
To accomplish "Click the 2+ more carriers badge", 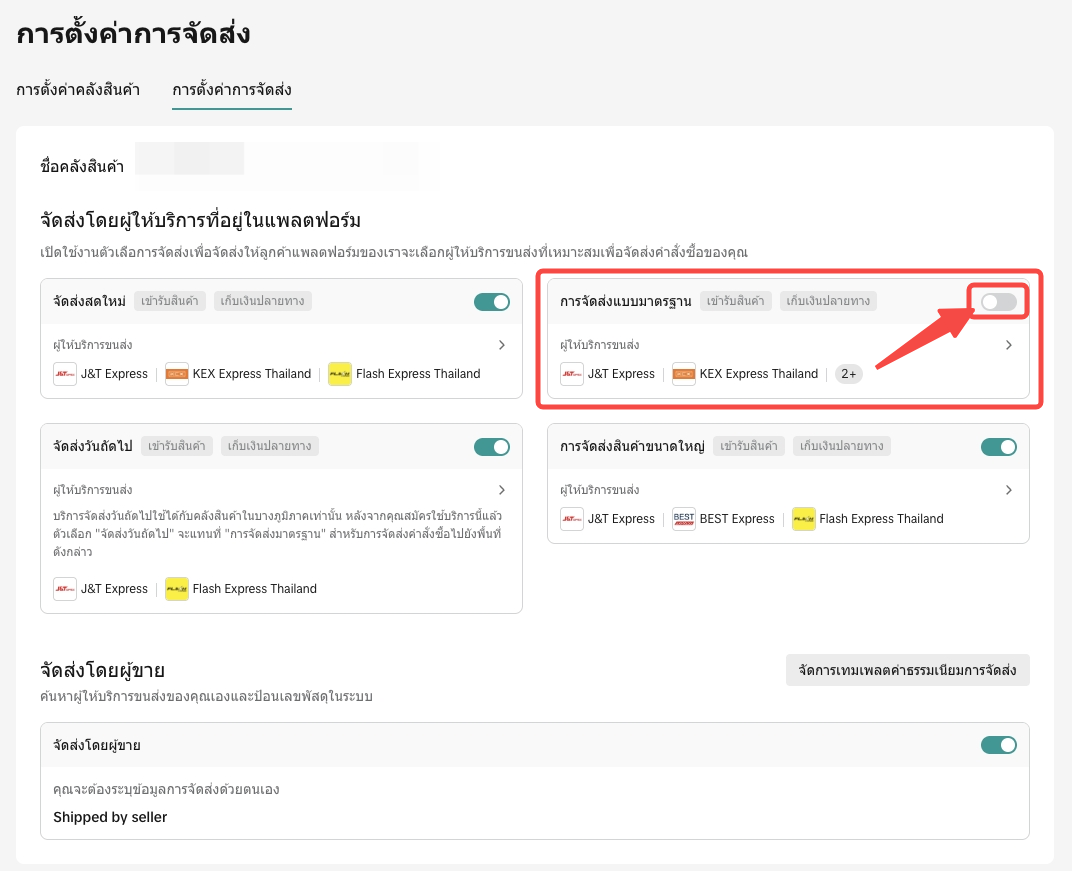I will pos(849,374).
